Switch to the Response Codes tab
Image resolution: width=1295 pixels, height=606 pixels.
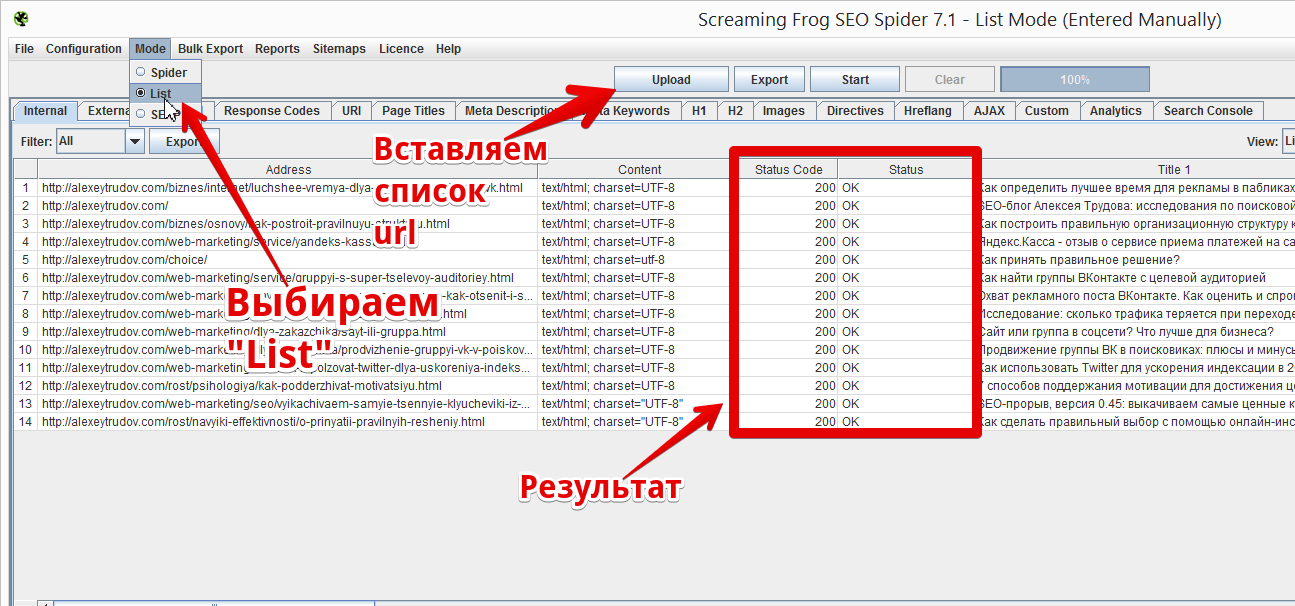(x=271, y=111)
